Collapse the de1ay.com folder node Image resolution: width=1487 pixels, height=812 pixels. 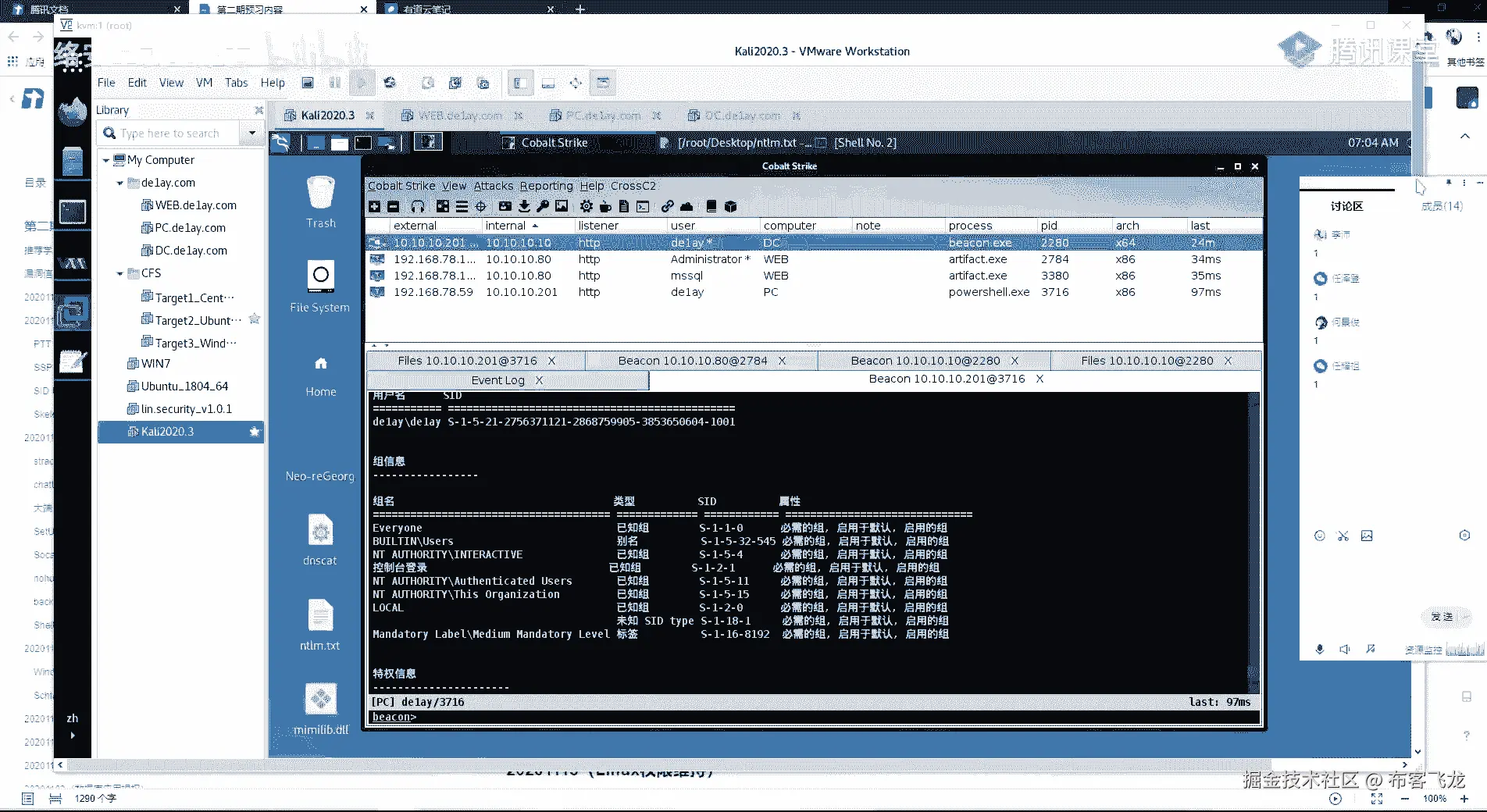(119, 183)
